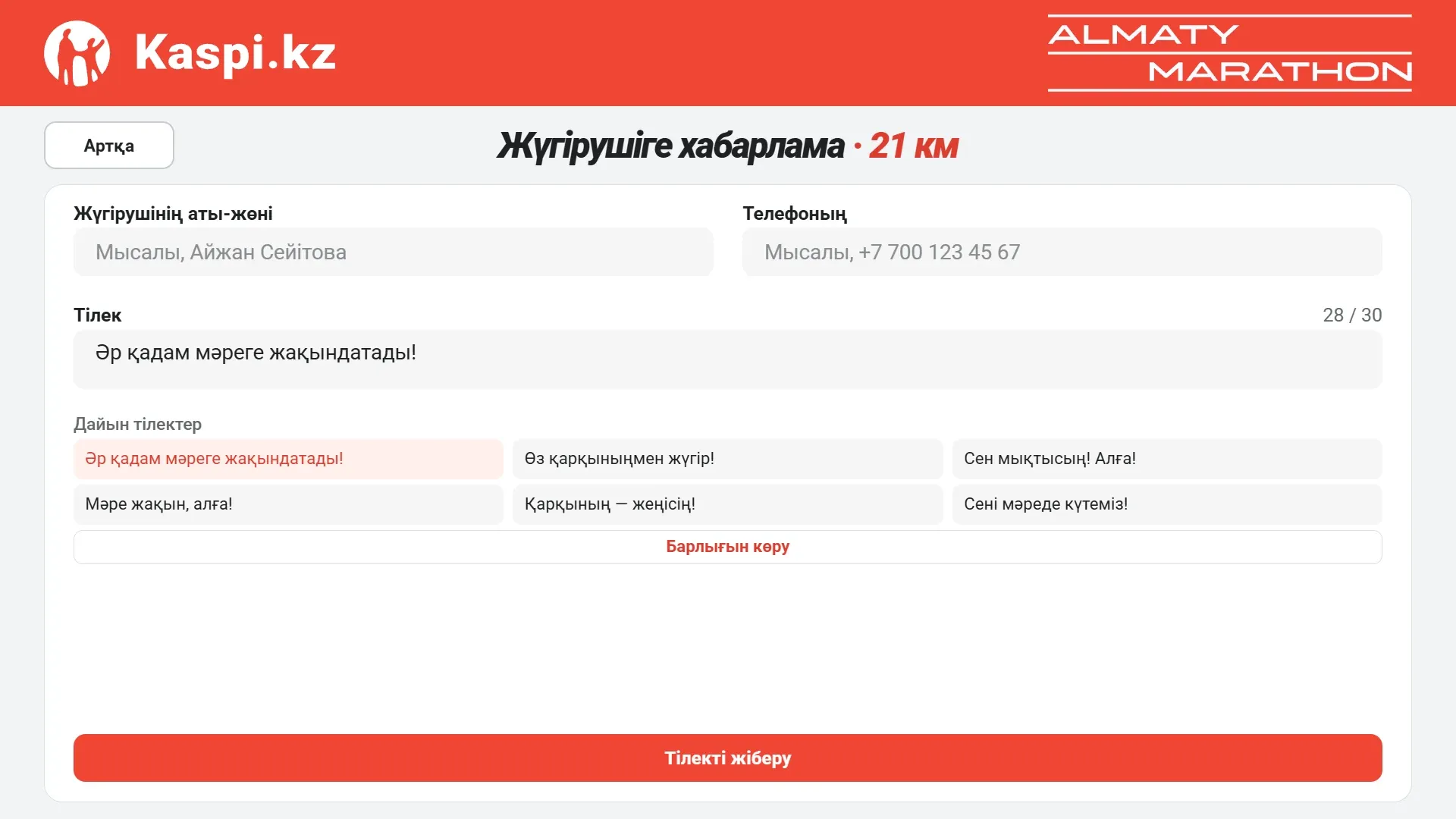
Task: Focus the runner name field Жүгірушінің аты-жөні
Action: pos(394,252)
